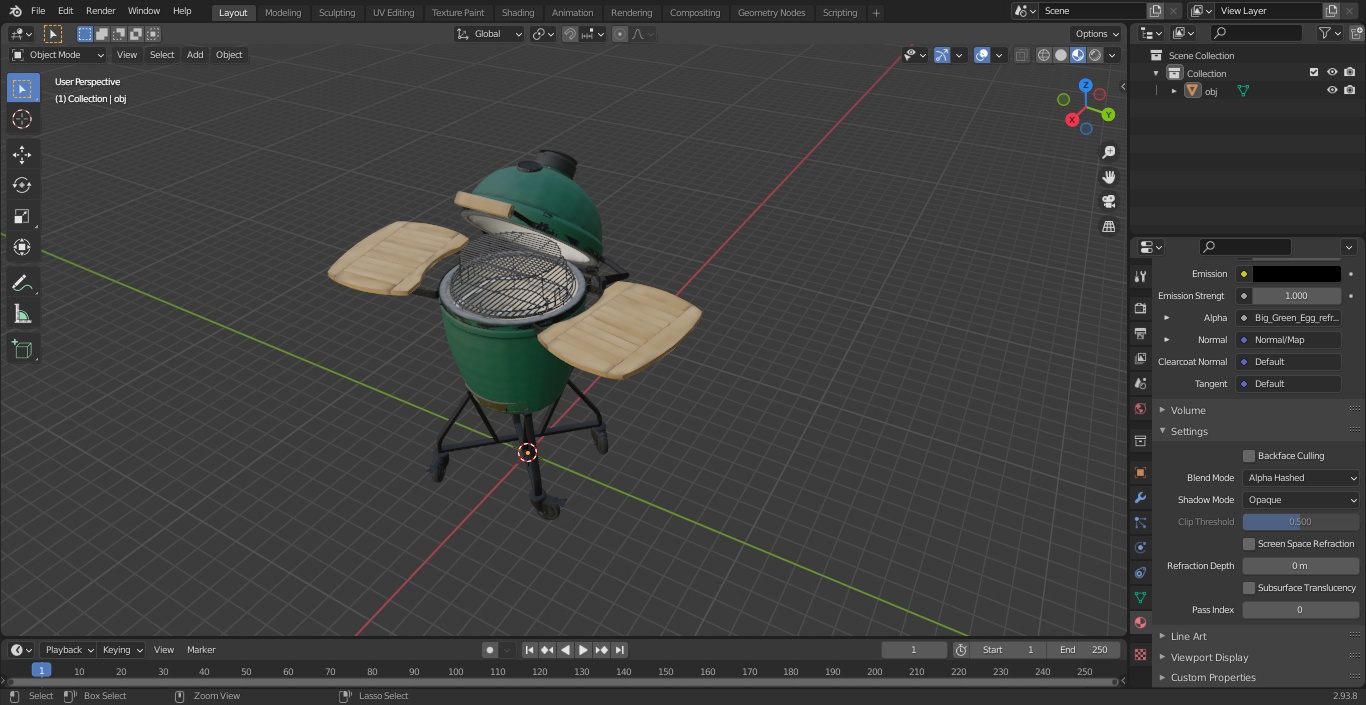Hide obj with its eye icon
The height and width of the screenshot is (705, 1366).
tap(1332, 91)
